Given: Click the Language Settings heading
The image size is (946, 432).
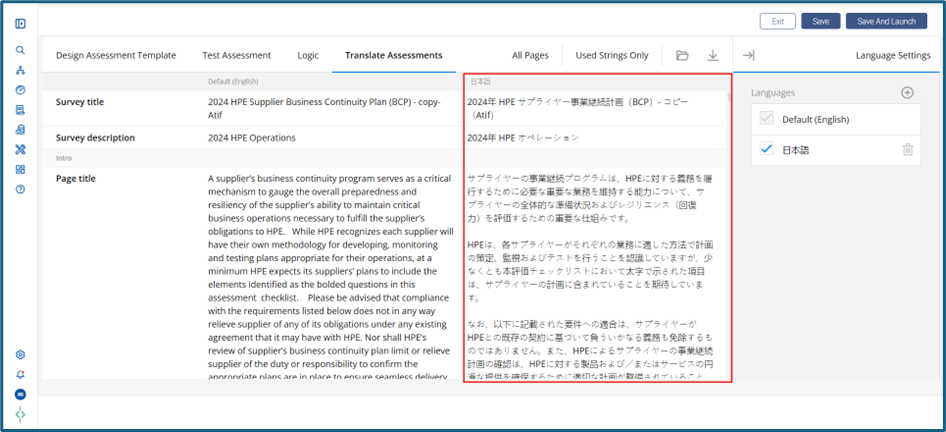Looking at the screenshot, I should point(893,56).
